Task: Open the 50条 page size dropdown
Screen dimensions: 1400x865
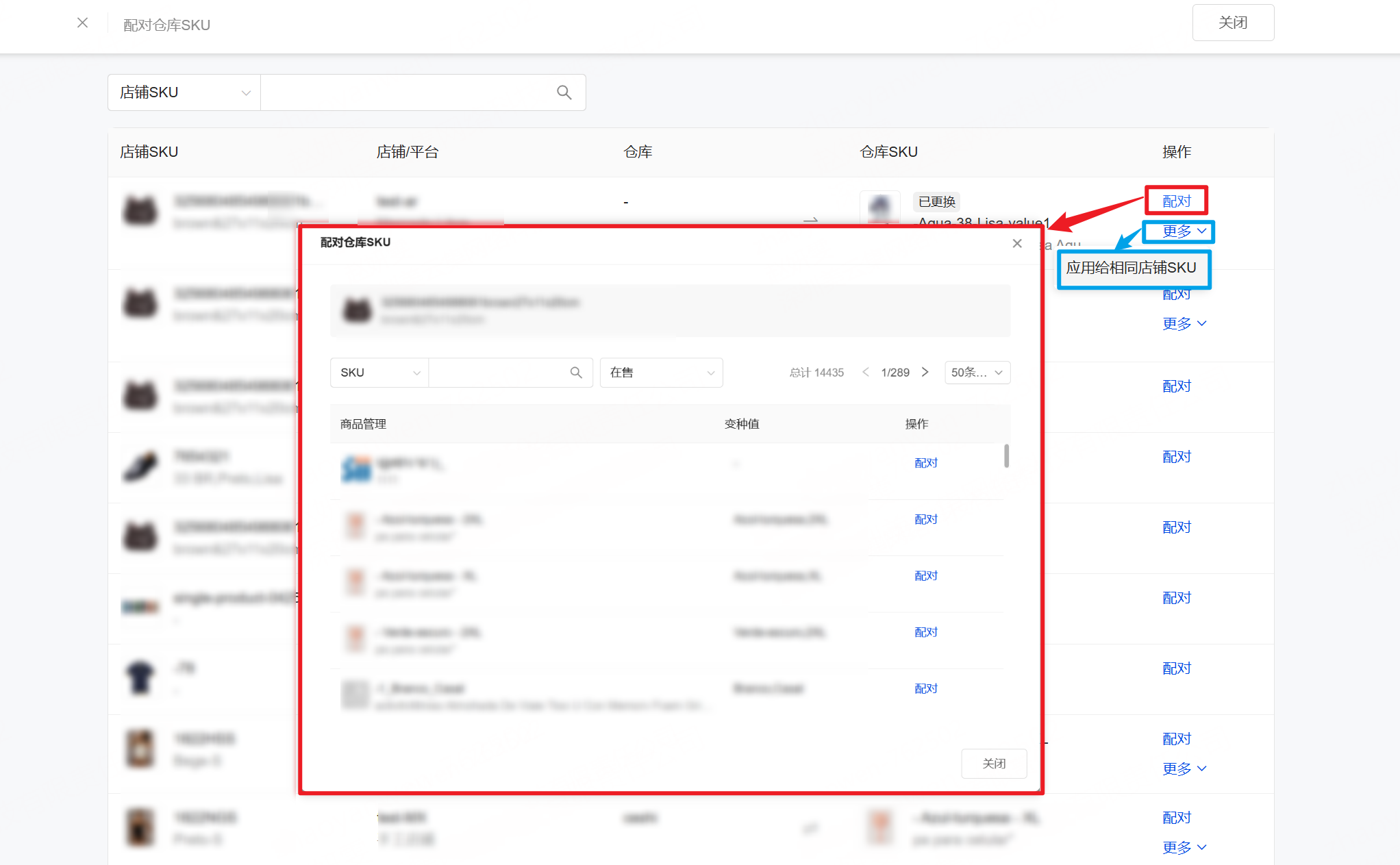Action: [x=977, y=373]
